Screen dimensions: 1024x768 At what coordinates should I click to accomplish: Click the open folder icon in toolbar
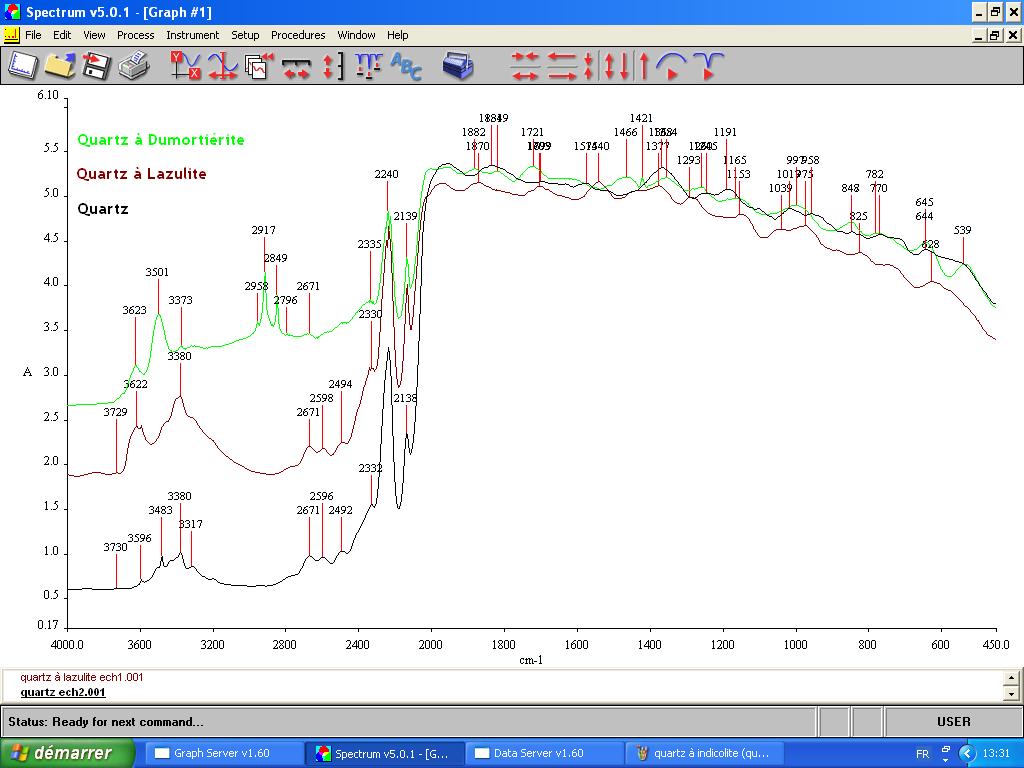(59, 66)
